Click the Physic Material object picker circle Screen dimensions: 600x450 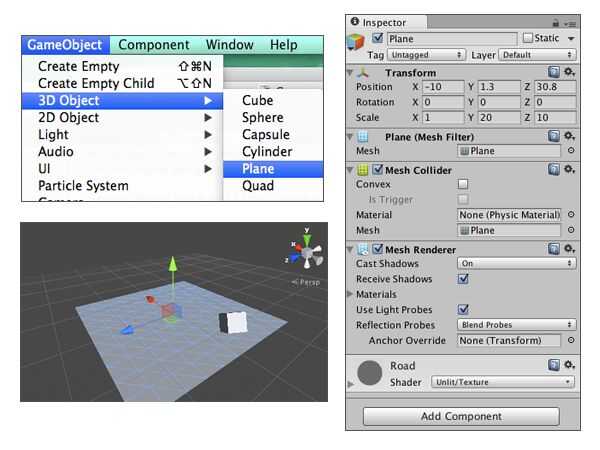point(571,215)
